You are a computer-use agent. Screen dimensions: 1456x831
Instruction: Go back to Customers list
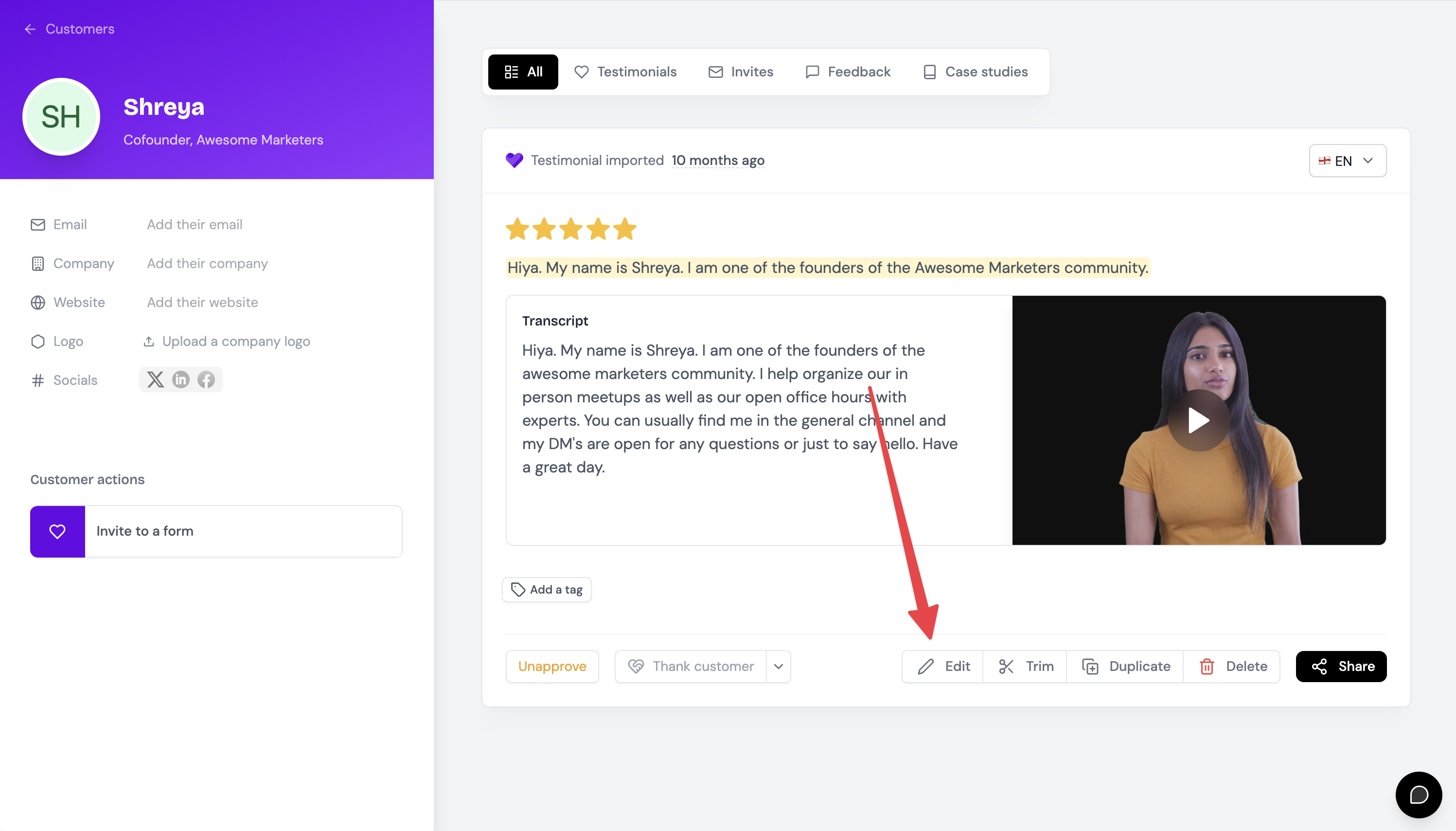69,29
